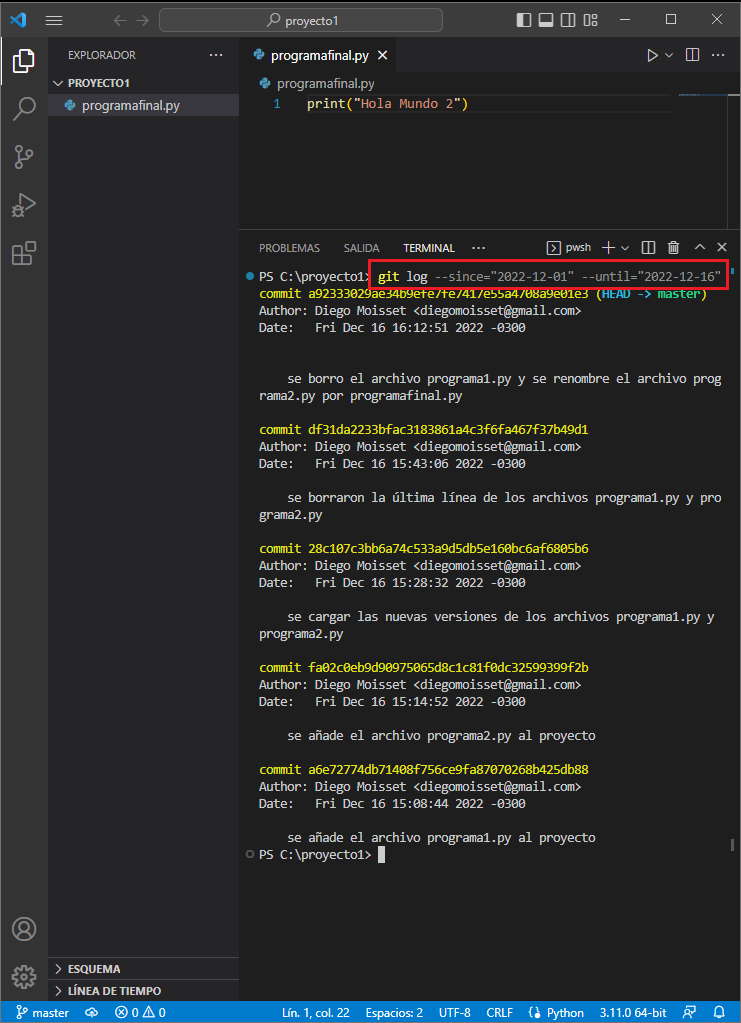Click the master branch status item

click(42, 1013)
